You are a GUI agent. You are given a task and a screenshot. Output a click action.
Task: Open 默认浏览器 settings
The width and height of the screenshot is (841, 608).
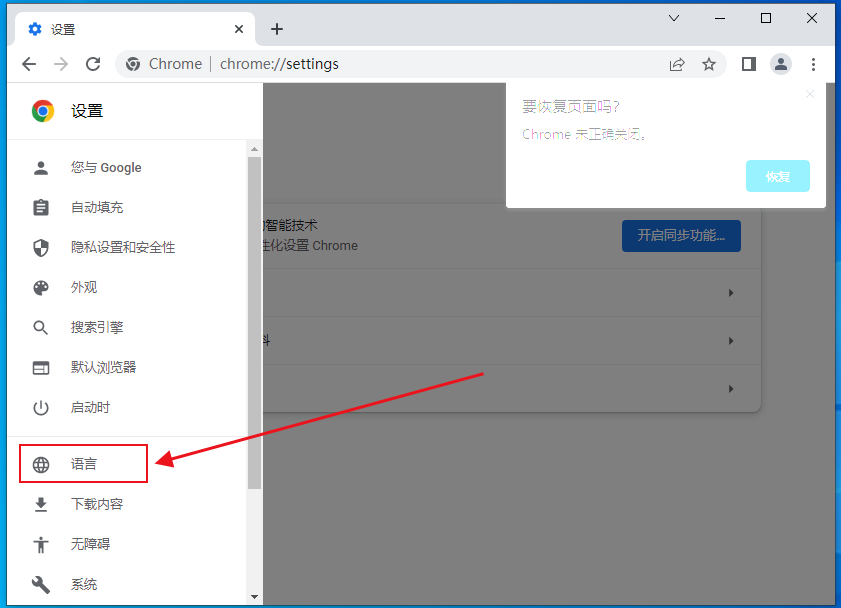tap(127, 368)
